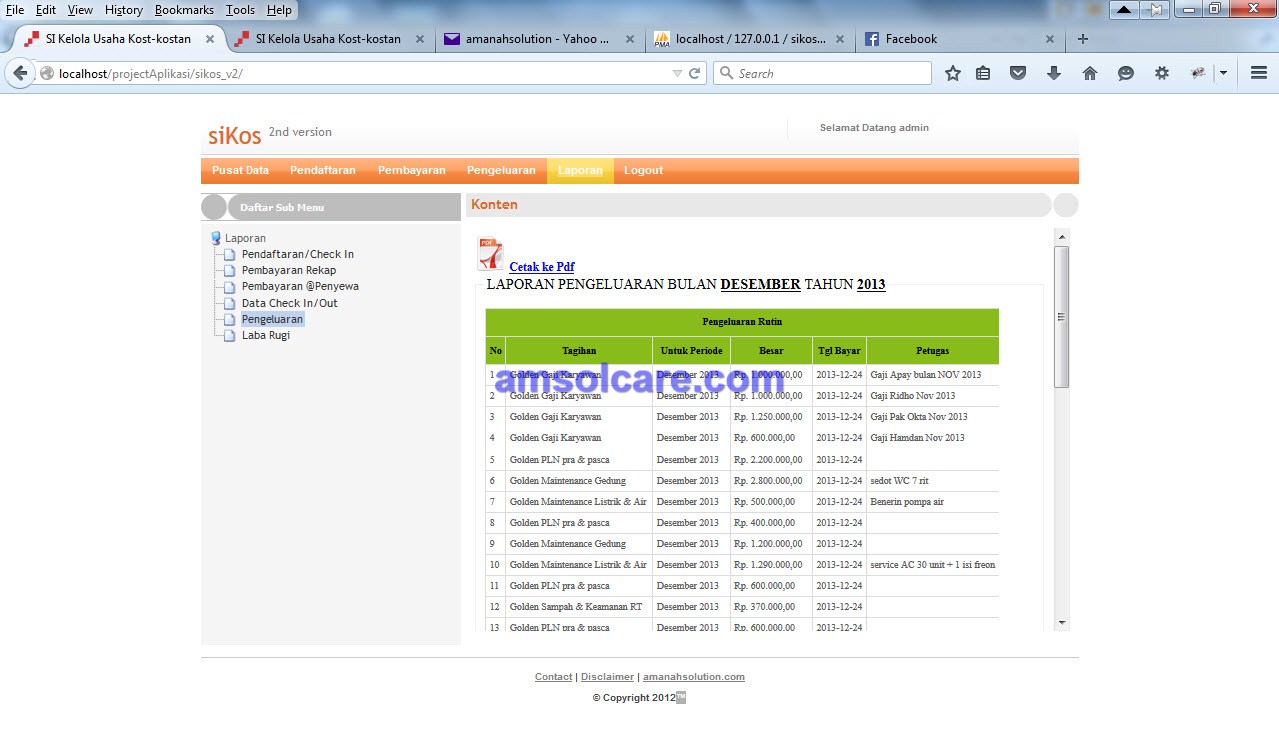
Task: Click the browser Search input field
Action: 823,73
